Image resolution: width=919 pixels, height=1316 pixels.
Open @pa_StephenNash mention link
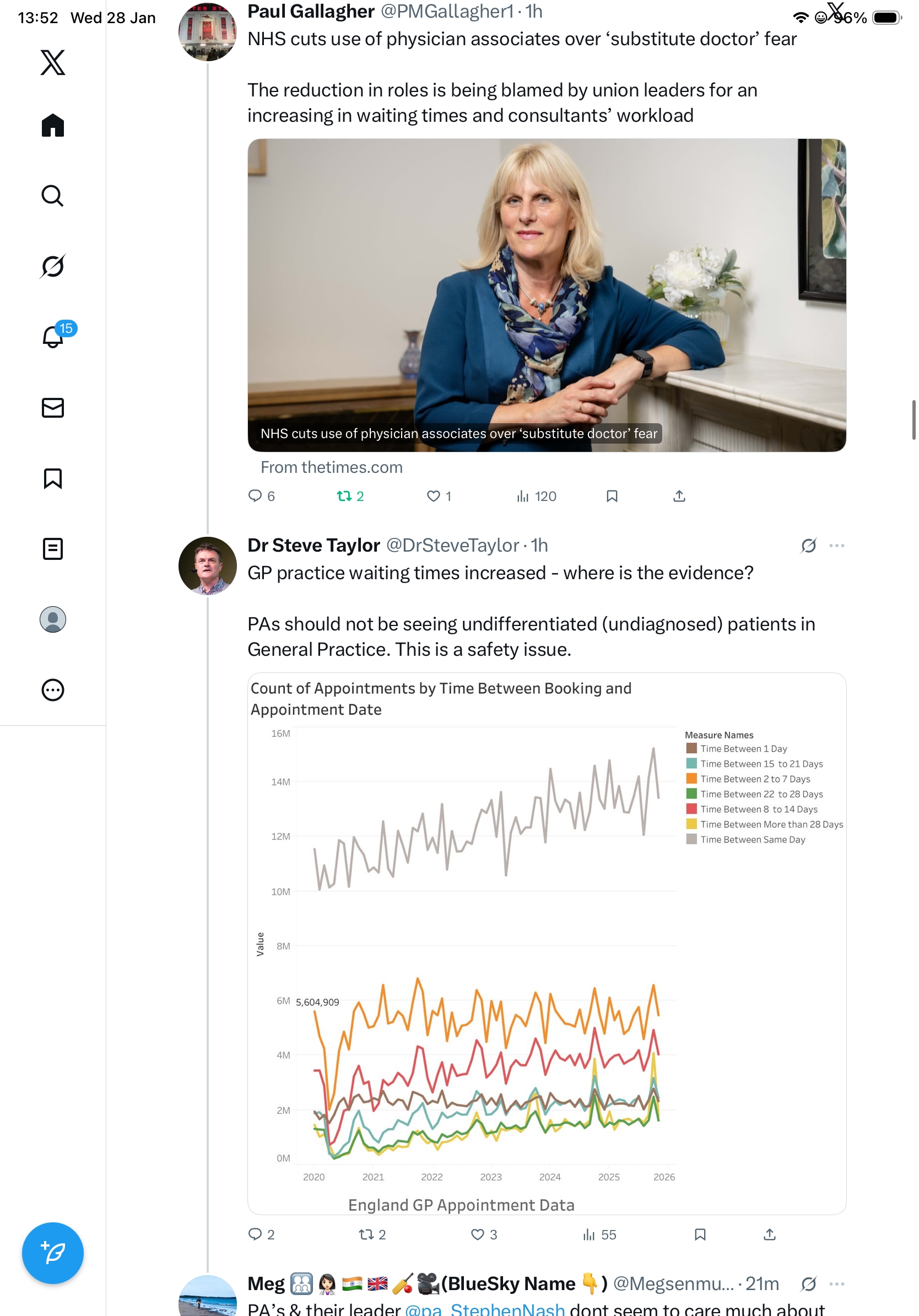485,1308
